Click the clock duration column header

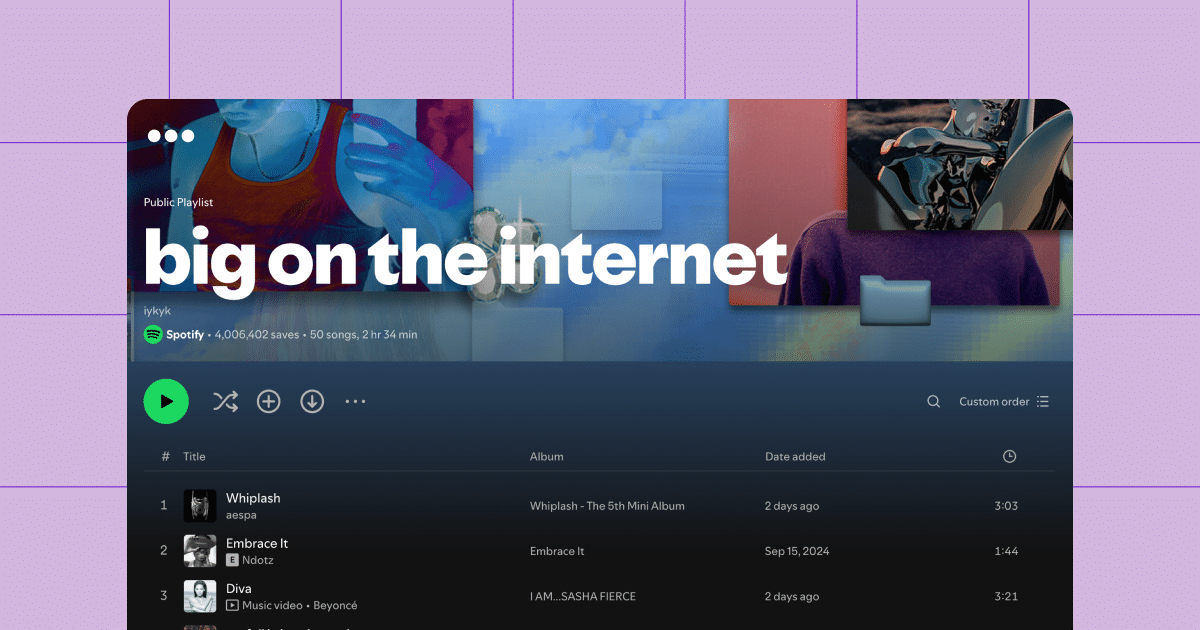pos(1009,456)
